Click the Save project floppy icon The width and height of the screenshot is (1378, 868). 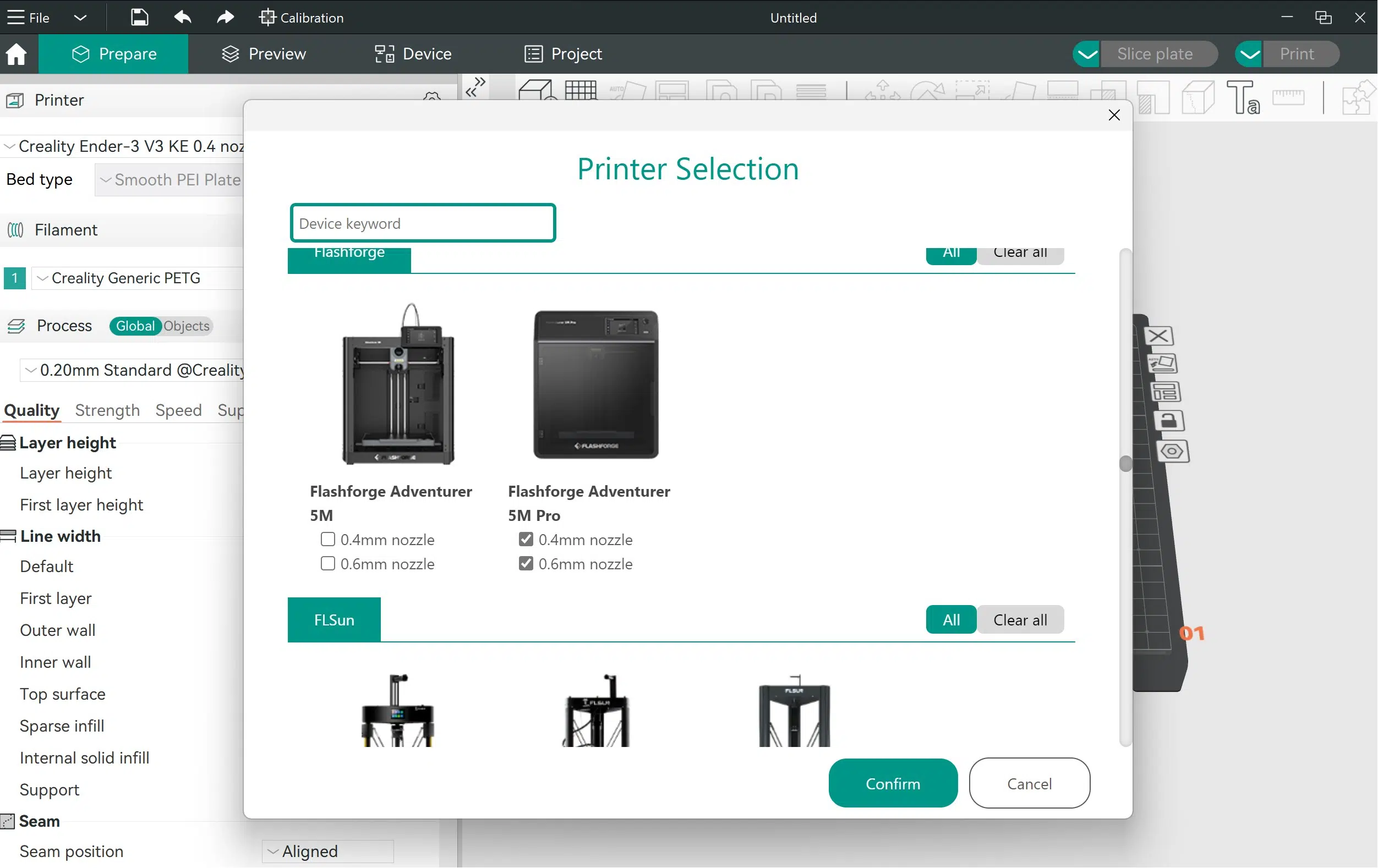point(139,17)
